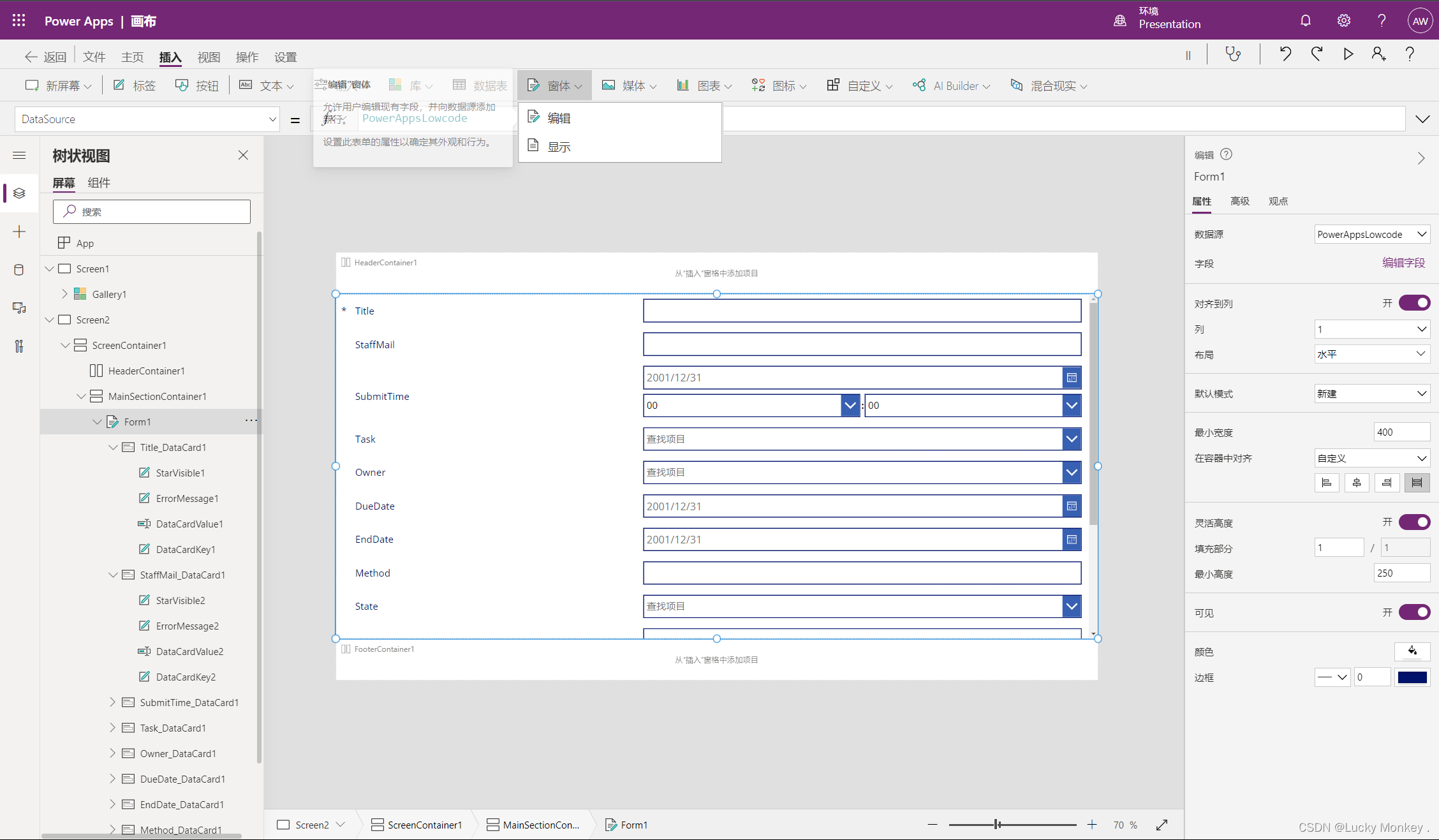Zoom out with minus icon
This screenshot has width=1439, height=840.
(933, 825)
